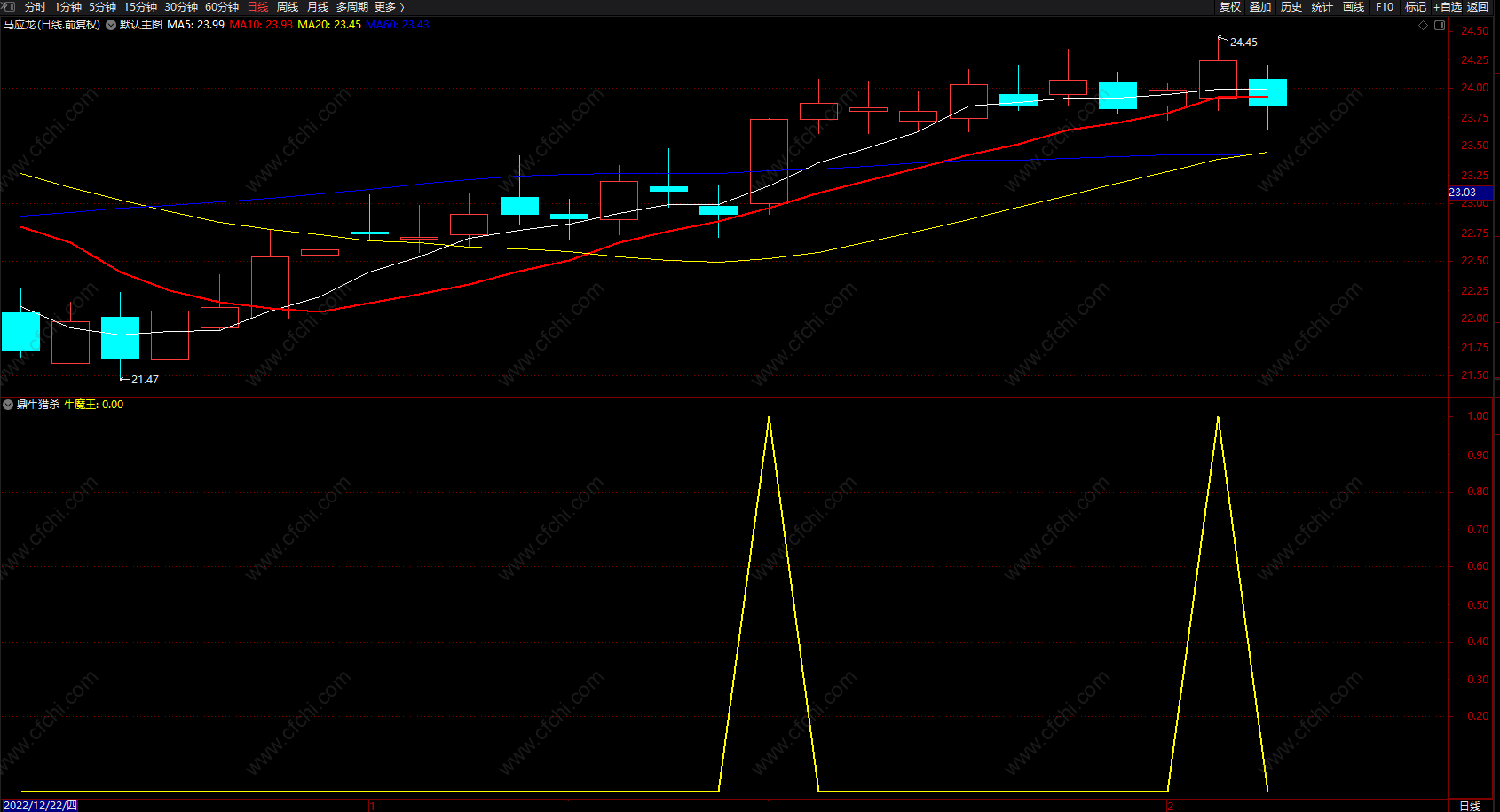Click the MA10: 23.93 indicator value
Image resolution: width=1500 pixels, height=812 pixels.
click(x=261, y=25)
